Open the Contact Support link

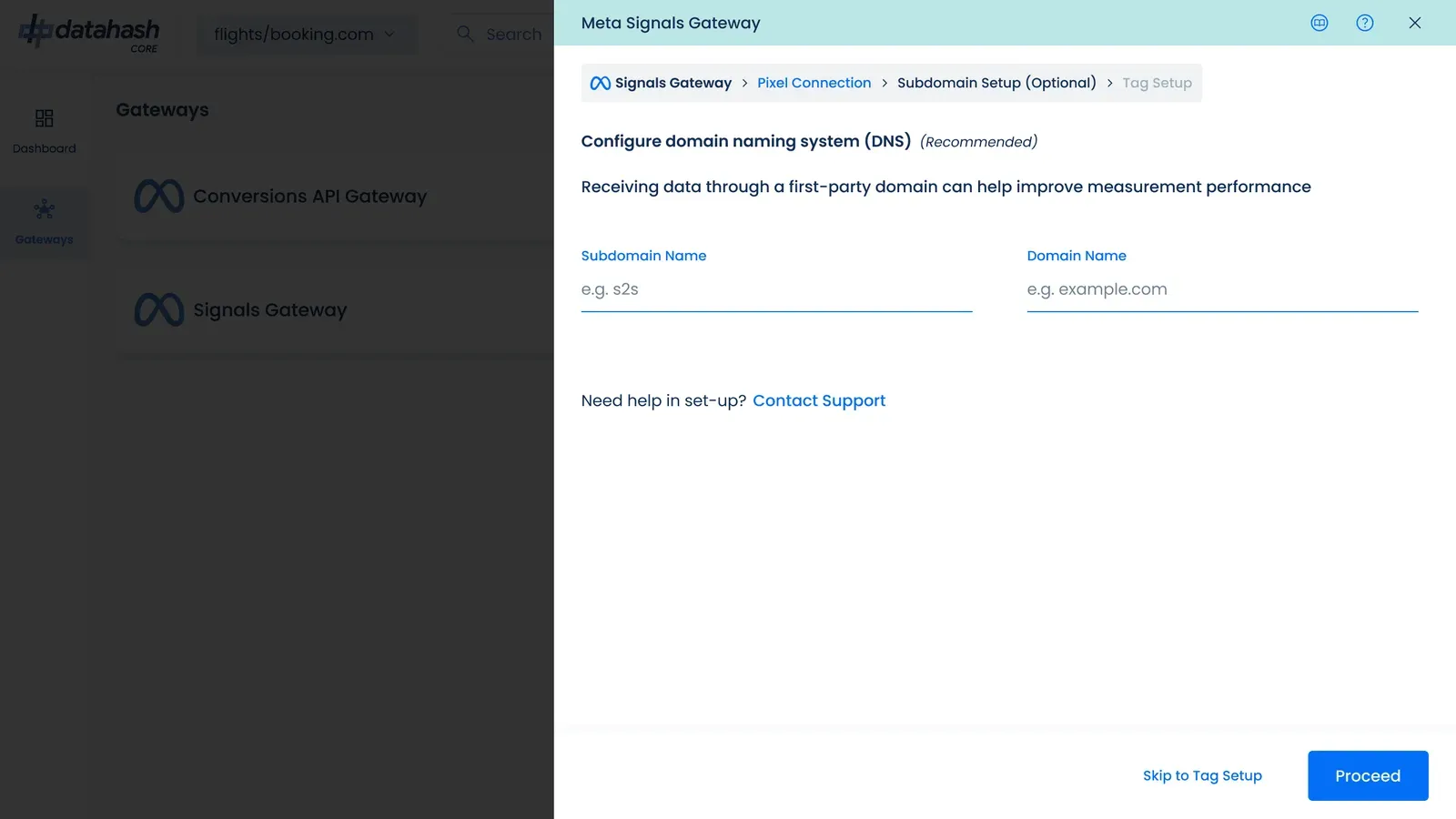pyautogui.click(x=819, y=401)
